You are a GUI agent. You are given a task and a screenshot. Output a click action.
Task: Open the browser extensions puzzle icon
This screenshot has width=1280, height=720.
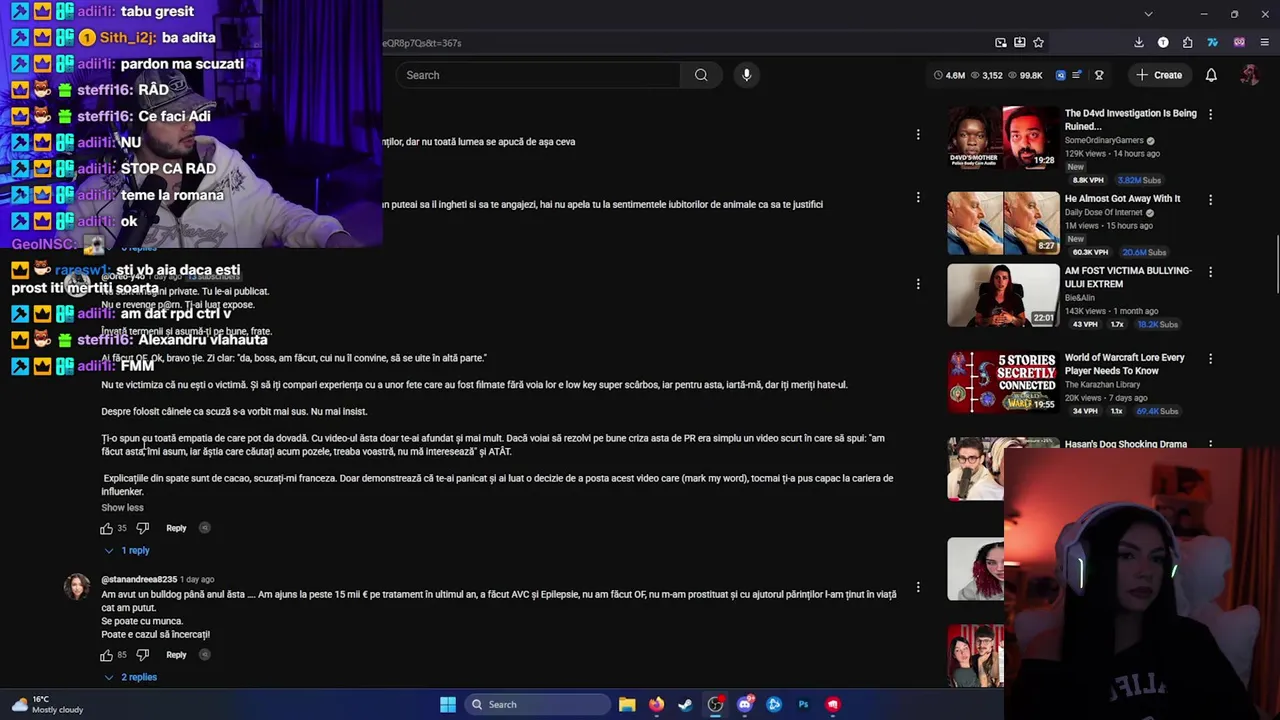click(x=1187, y=43)
